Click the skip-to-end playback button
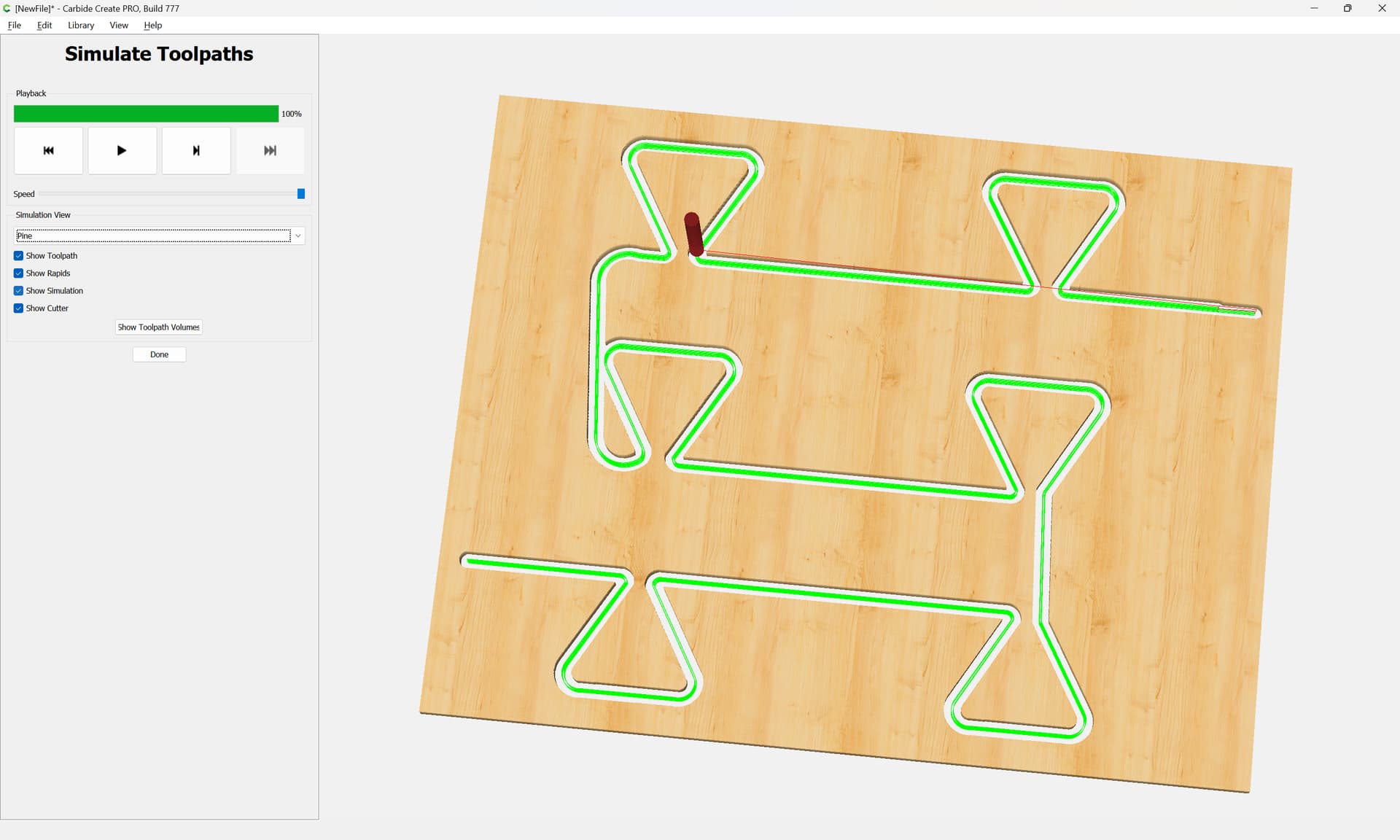Screen dimensions: 1400x840 pos(270,150)
